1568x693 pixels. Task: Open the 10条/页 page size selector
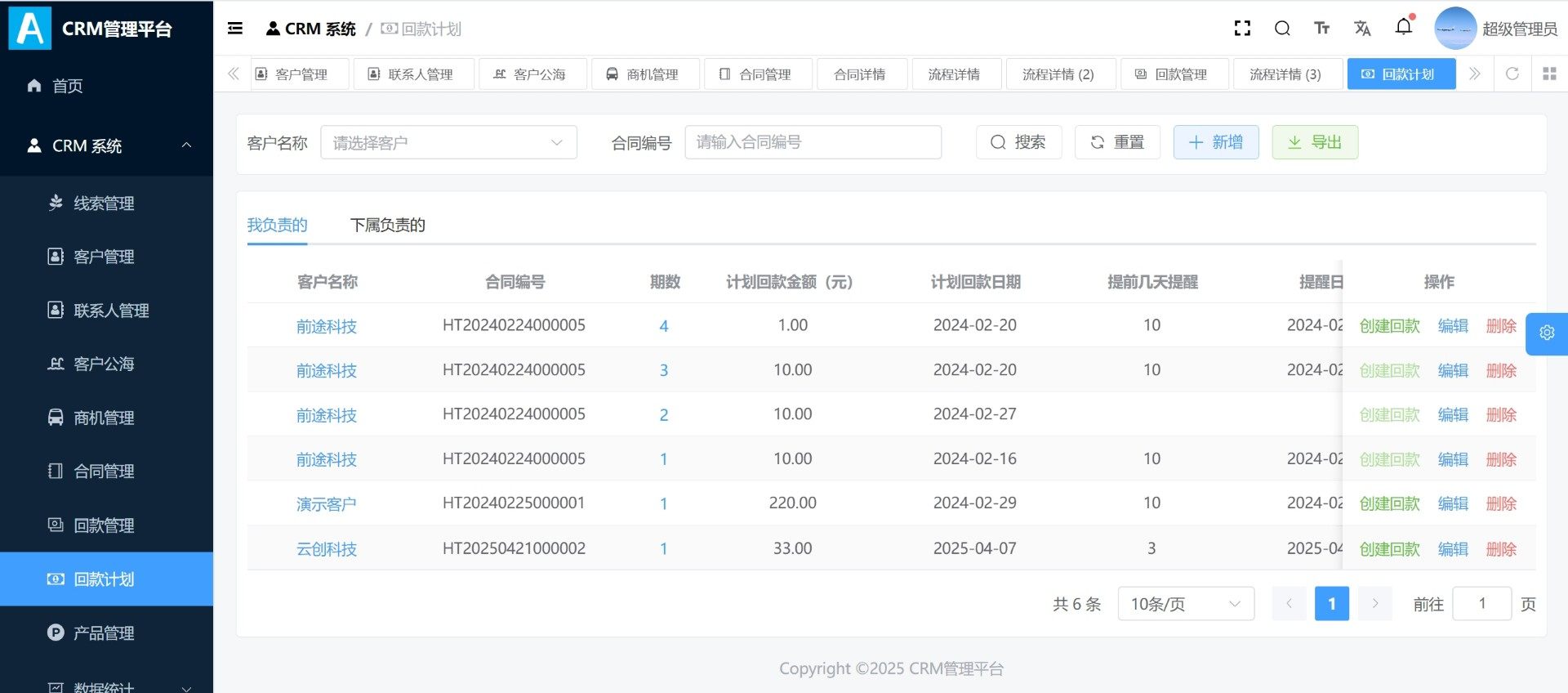1185,604
